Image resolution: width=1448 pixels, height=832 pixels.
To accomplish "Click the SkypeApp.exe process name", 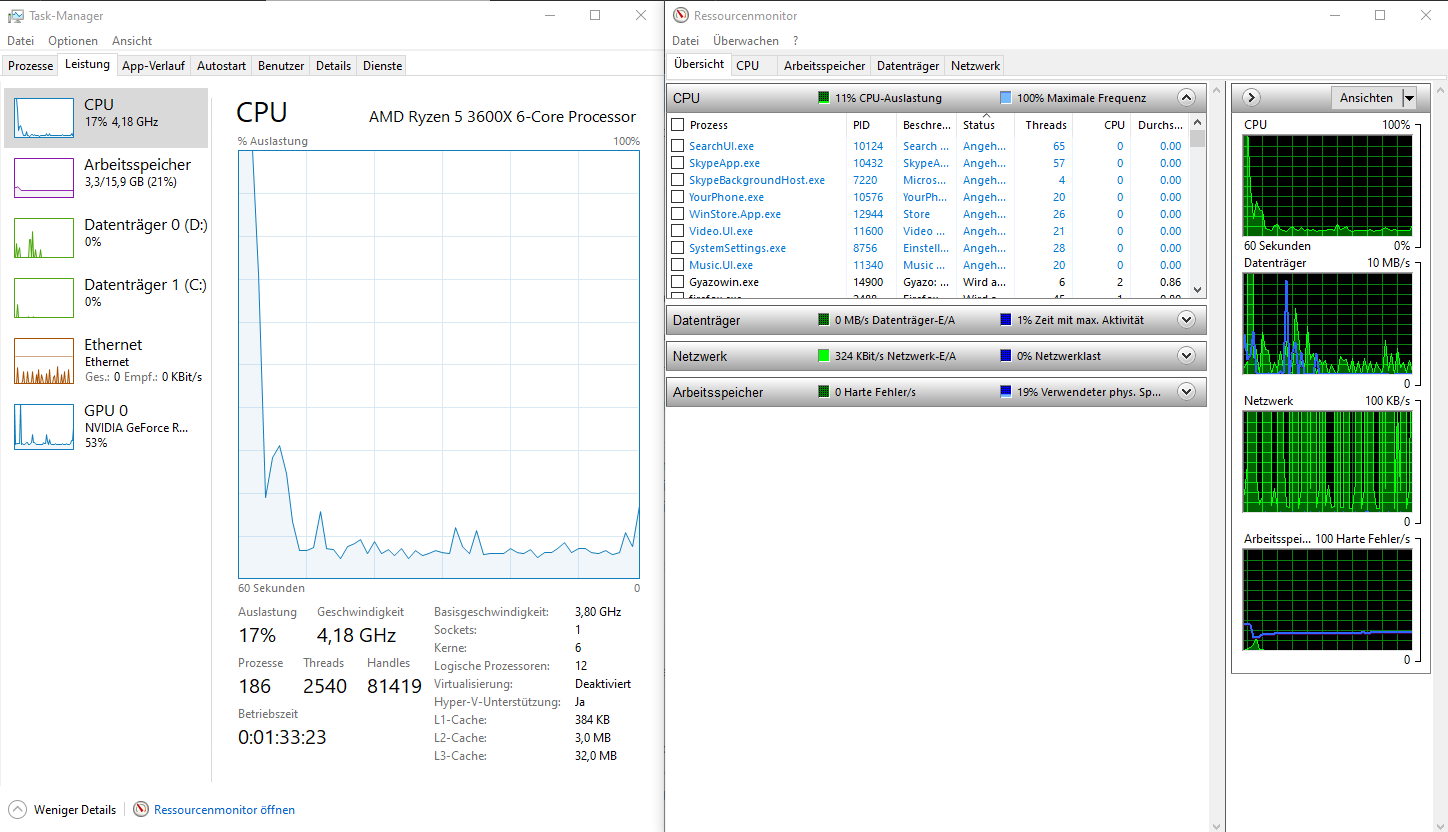I will point(724,163).
